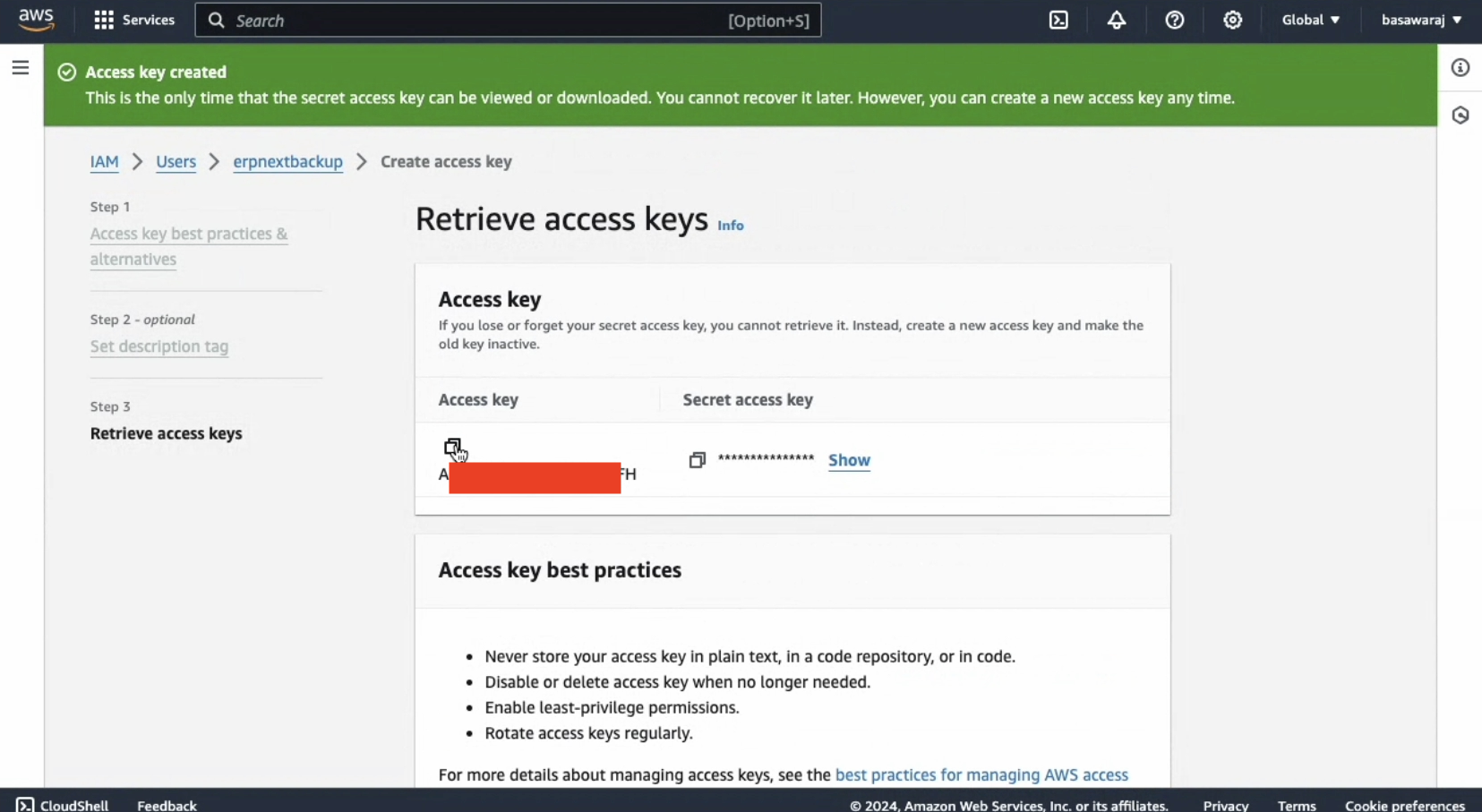Open erpnextbackup breadcrumb link
Image resolution: width=1482 pixels, height=812 pixels.
pos(287,162)
